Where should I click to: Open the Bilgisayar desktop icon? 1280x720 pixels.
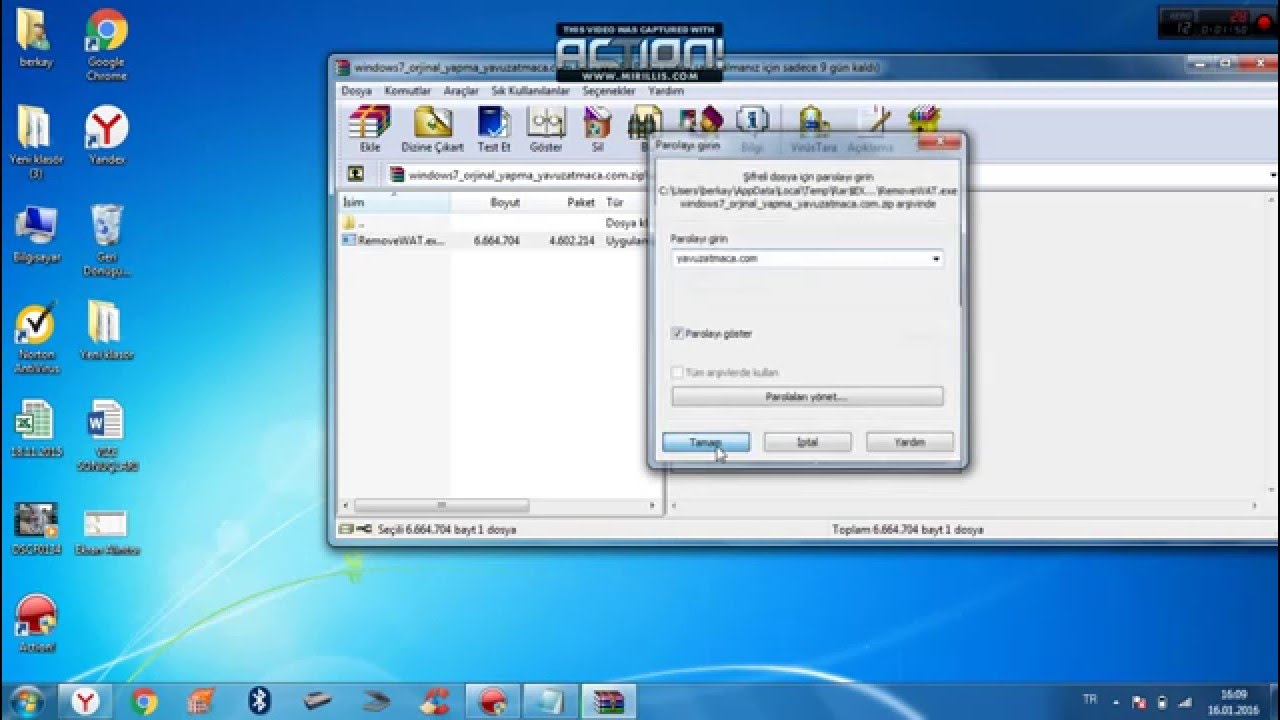pyautogui.click(x=36, y=234)
